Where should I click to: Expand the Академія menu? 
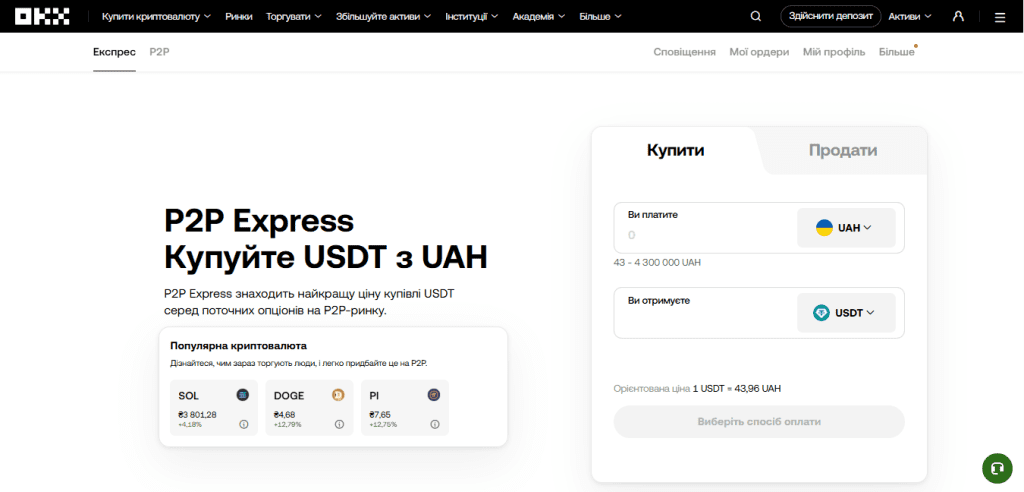[x=539, y=16]
